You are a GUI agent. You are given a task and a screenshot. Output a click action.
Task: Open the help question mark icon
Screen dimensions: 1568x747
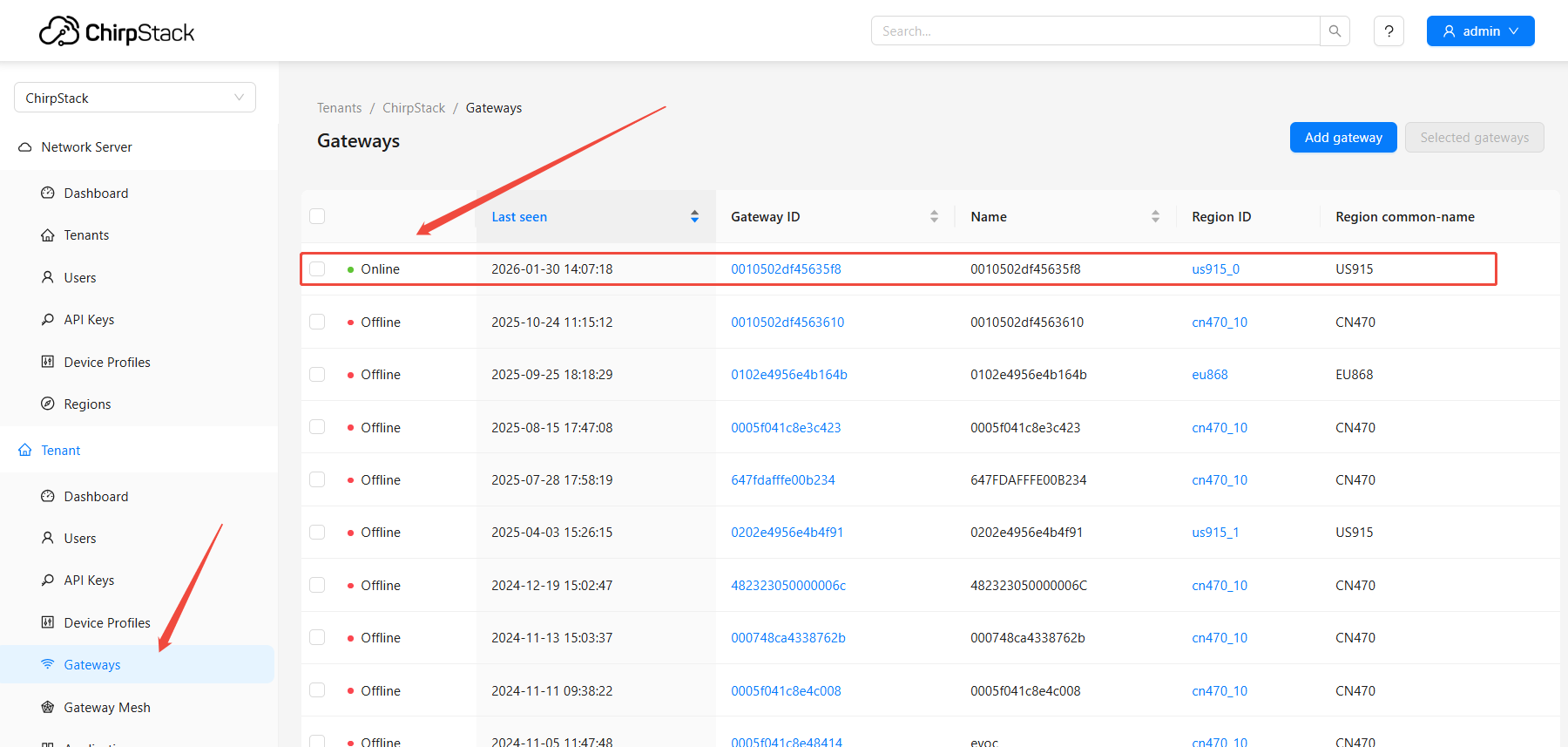pyautogui.click(x=1389, y=31)
